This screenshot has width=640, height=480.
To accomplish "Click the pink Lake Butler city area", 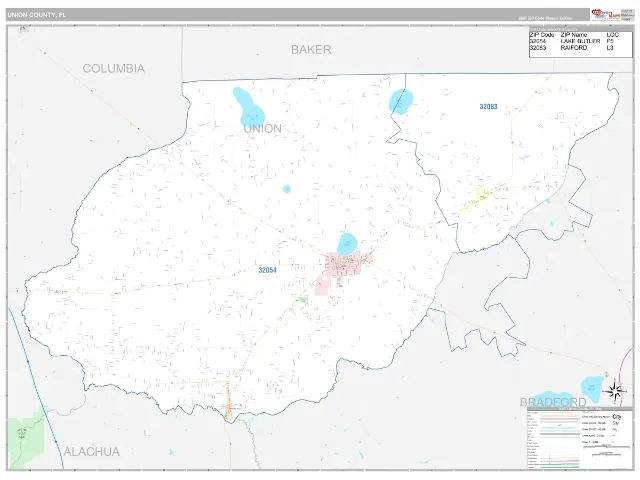I will click(x=345, y=264).
